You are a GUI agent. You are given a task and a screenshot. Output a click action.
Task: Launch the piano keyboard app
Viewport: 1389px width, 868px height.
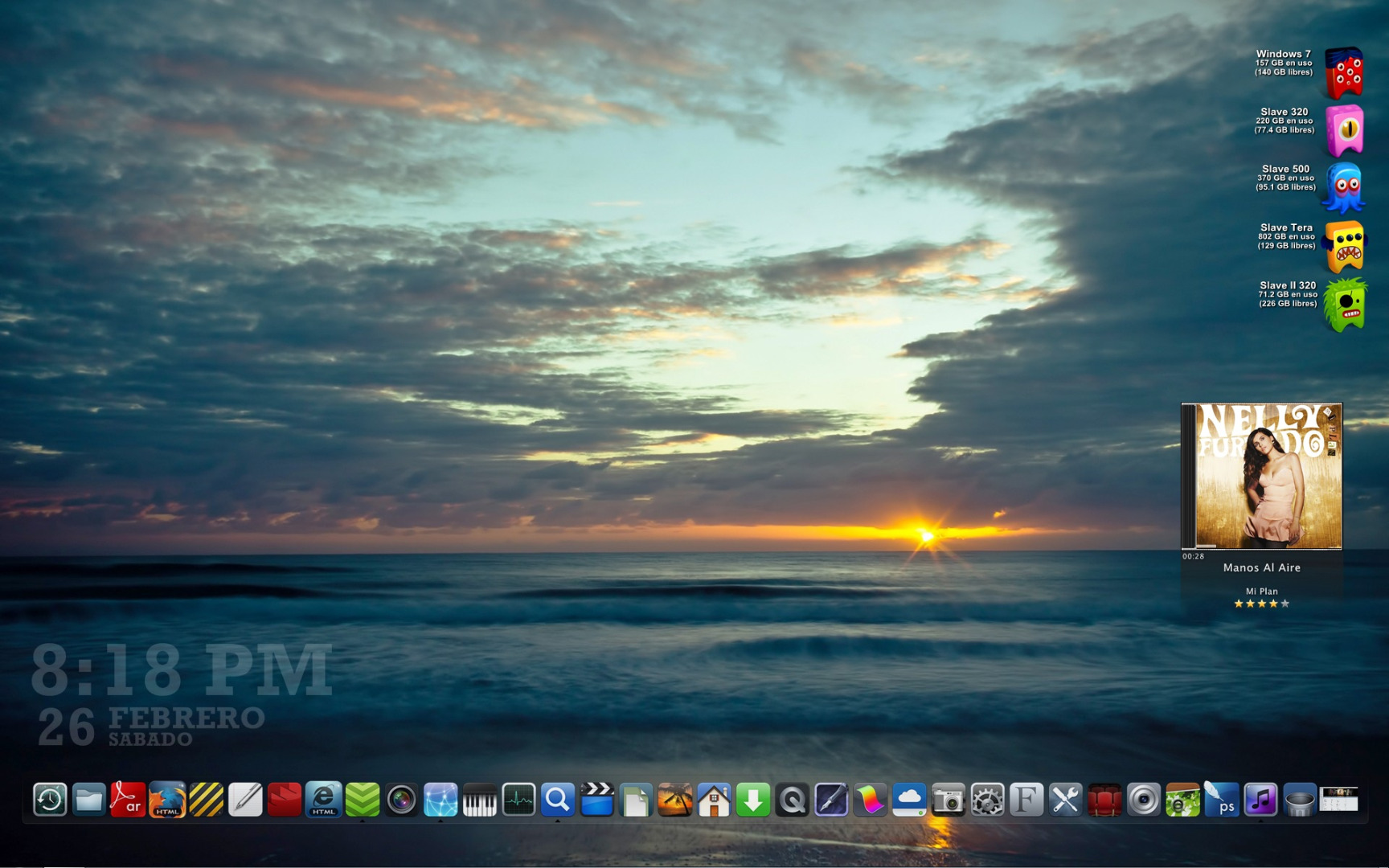pos(480,800)
